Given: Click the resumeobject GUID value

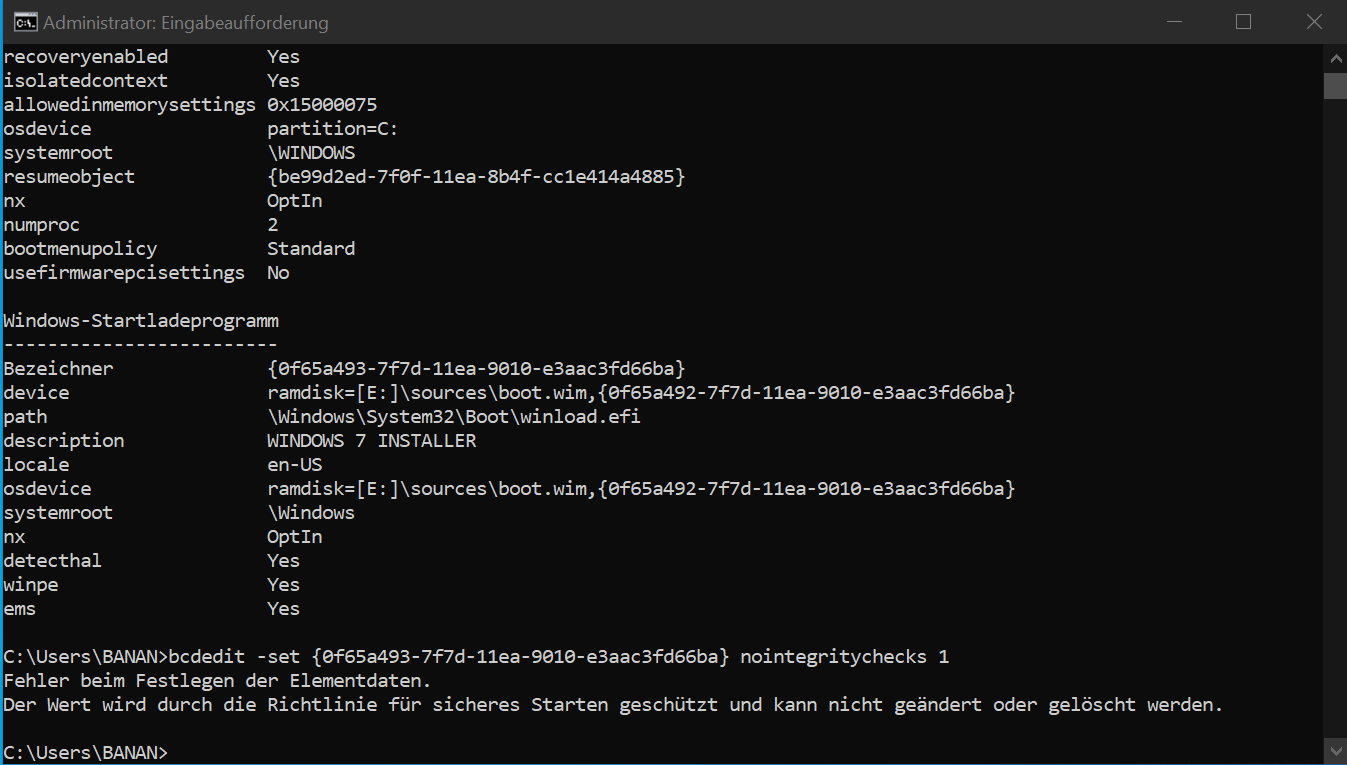Looking at the screenshot, I should [476, 177].
